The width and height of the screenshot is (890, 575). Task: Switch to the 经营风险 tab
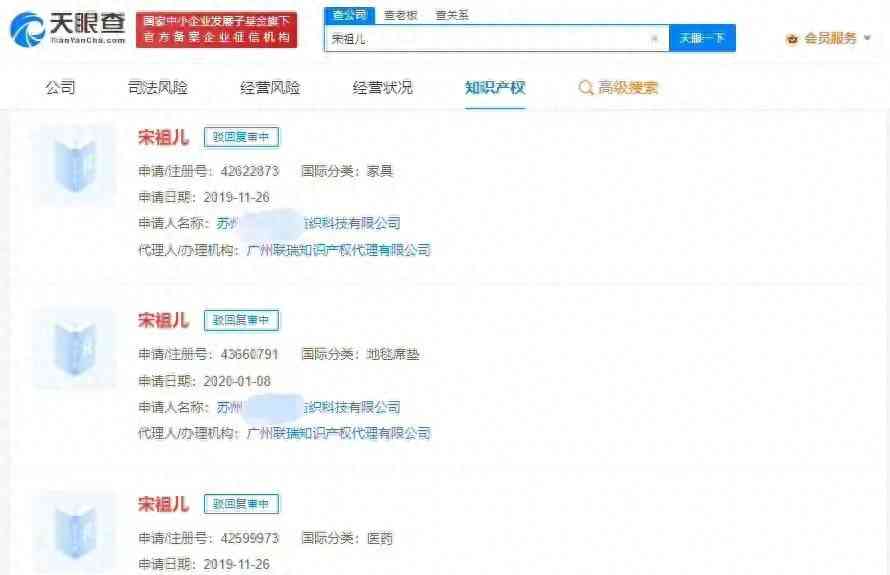(x=270, y=87)
